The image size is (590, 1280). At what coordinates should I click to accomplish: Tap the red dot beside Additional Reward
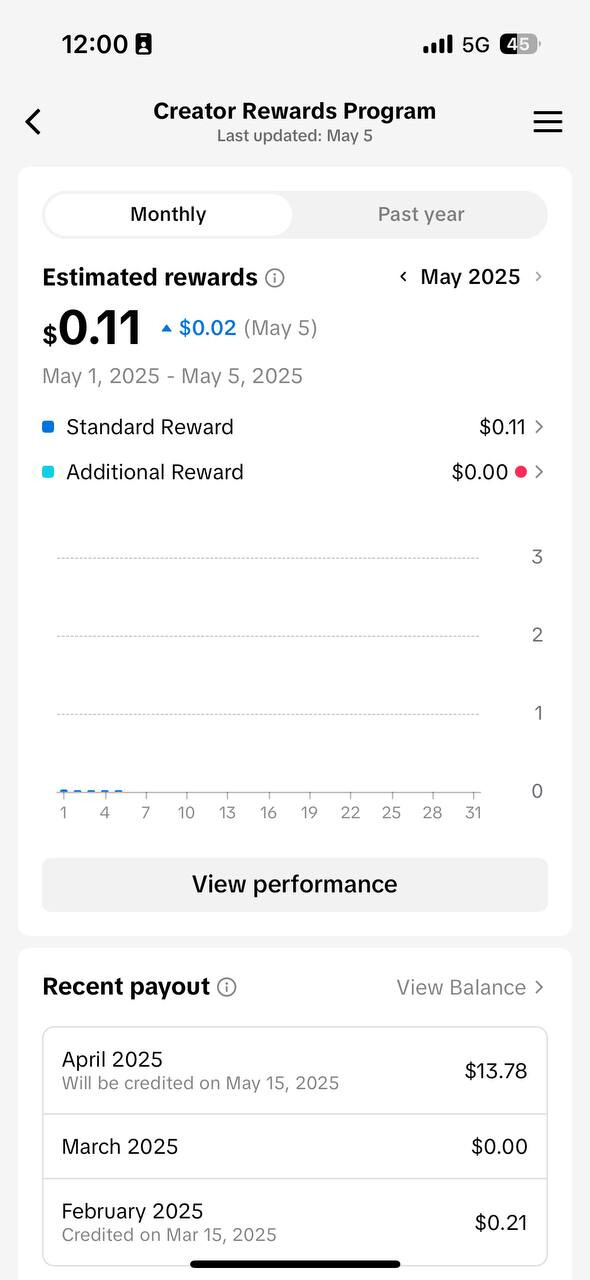coord(520,472)
